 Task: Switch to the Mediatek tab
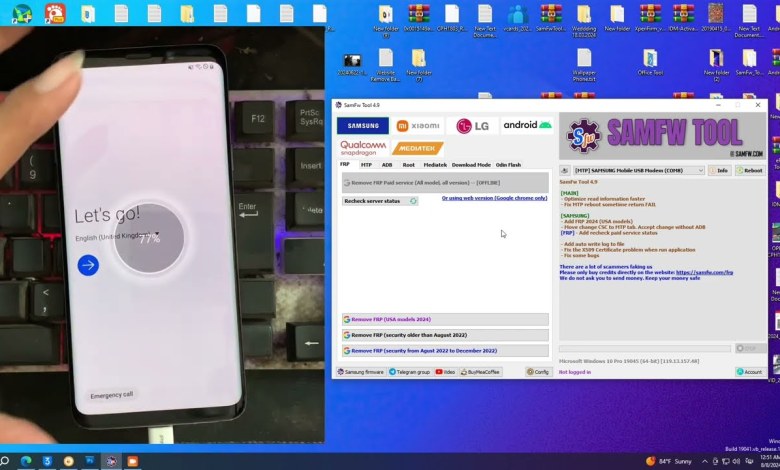435,165
